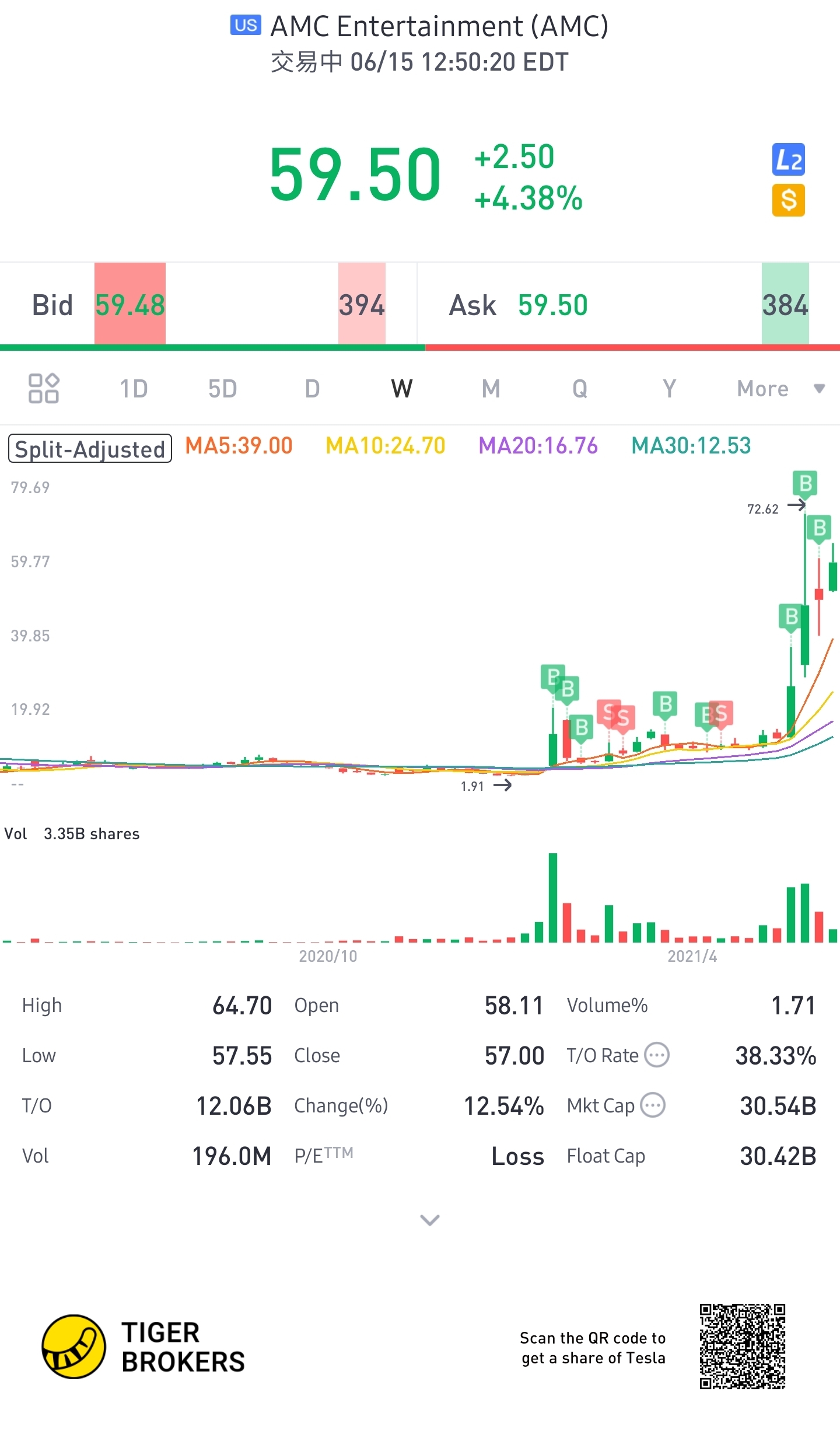Tap the Vol 3.35B shares label
Screen dimensions: 840x1441
[x=72, y=833]
